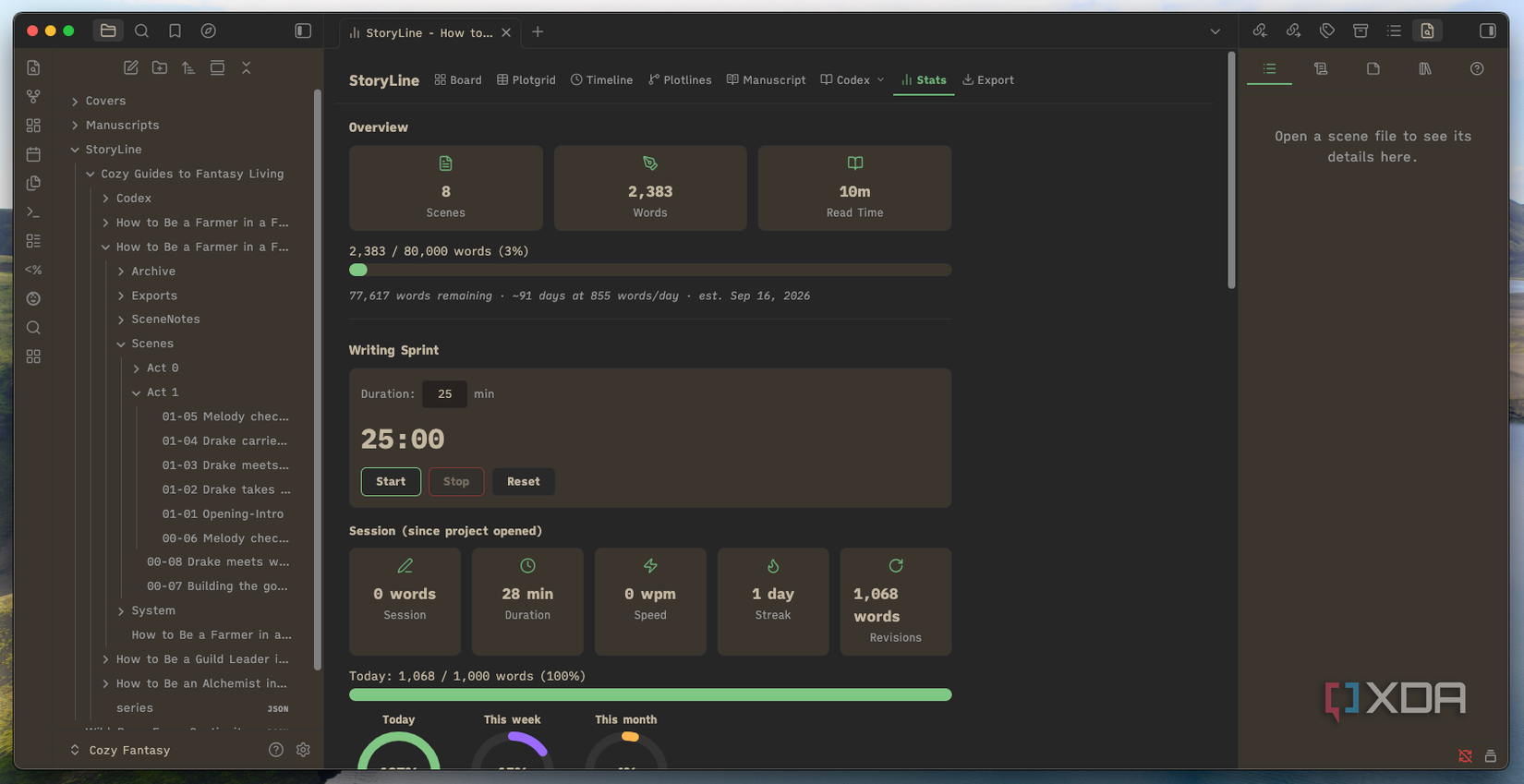Open the Plotgrid view
Image resolution: width=1524 pixels, height=784 pixels.
pyautogui.click(x=526, y=80)
